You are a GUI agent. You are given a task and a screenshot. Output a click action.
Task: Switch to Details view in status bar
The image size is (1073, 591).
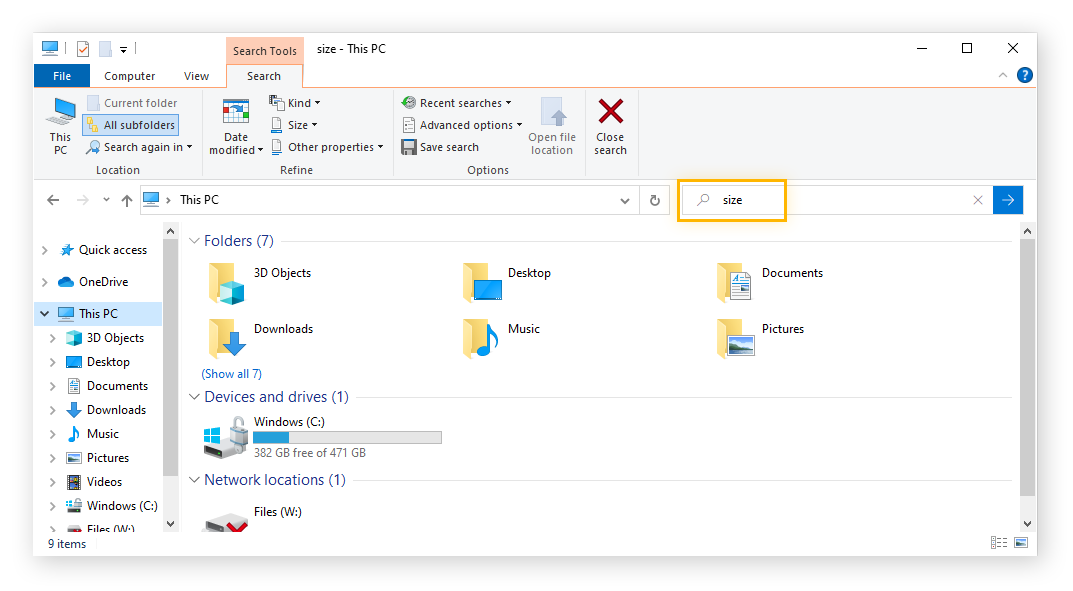[998, 542]
